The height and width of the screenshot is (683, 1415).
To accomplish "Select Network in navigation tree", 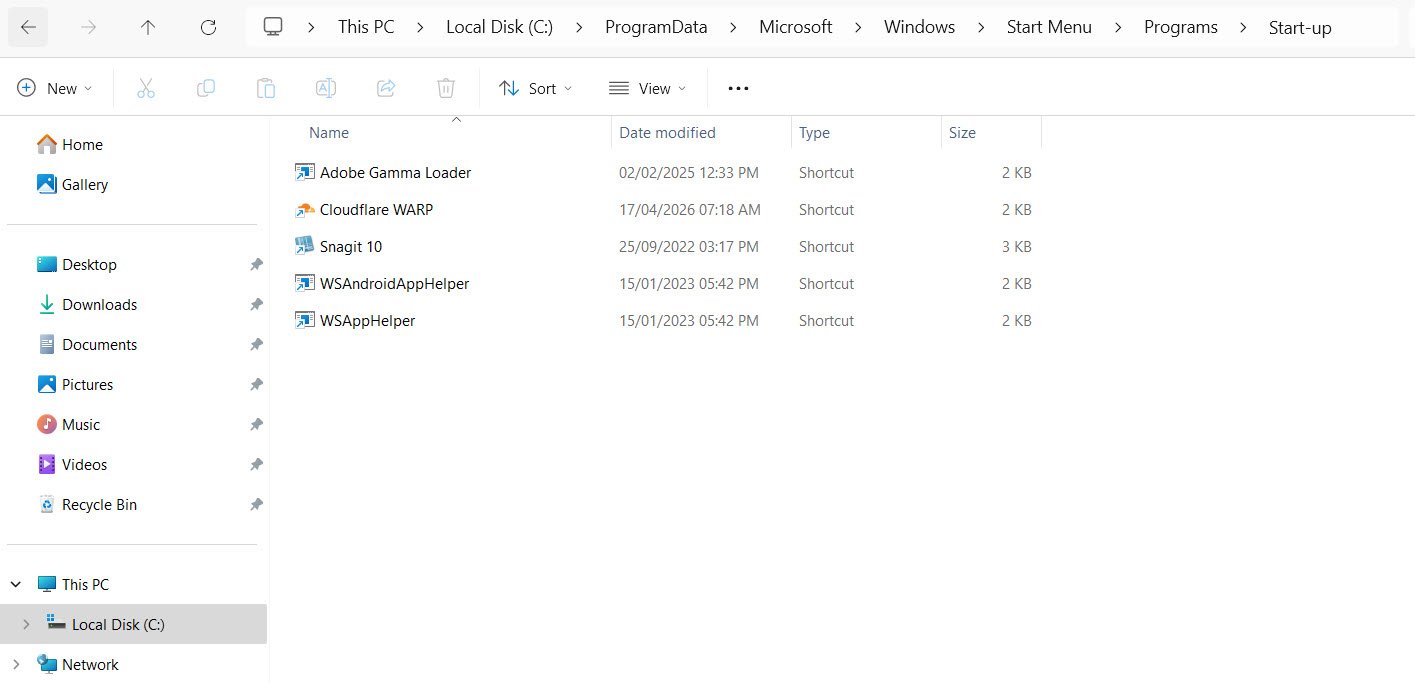I will 90,664.
